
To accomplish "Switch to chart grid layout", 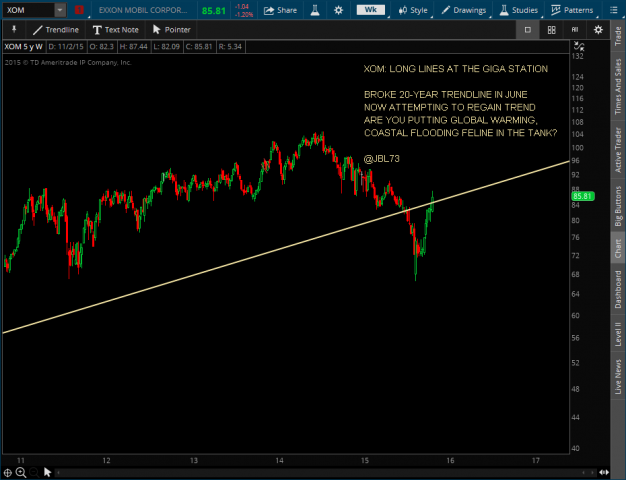I will pos(551,30).
